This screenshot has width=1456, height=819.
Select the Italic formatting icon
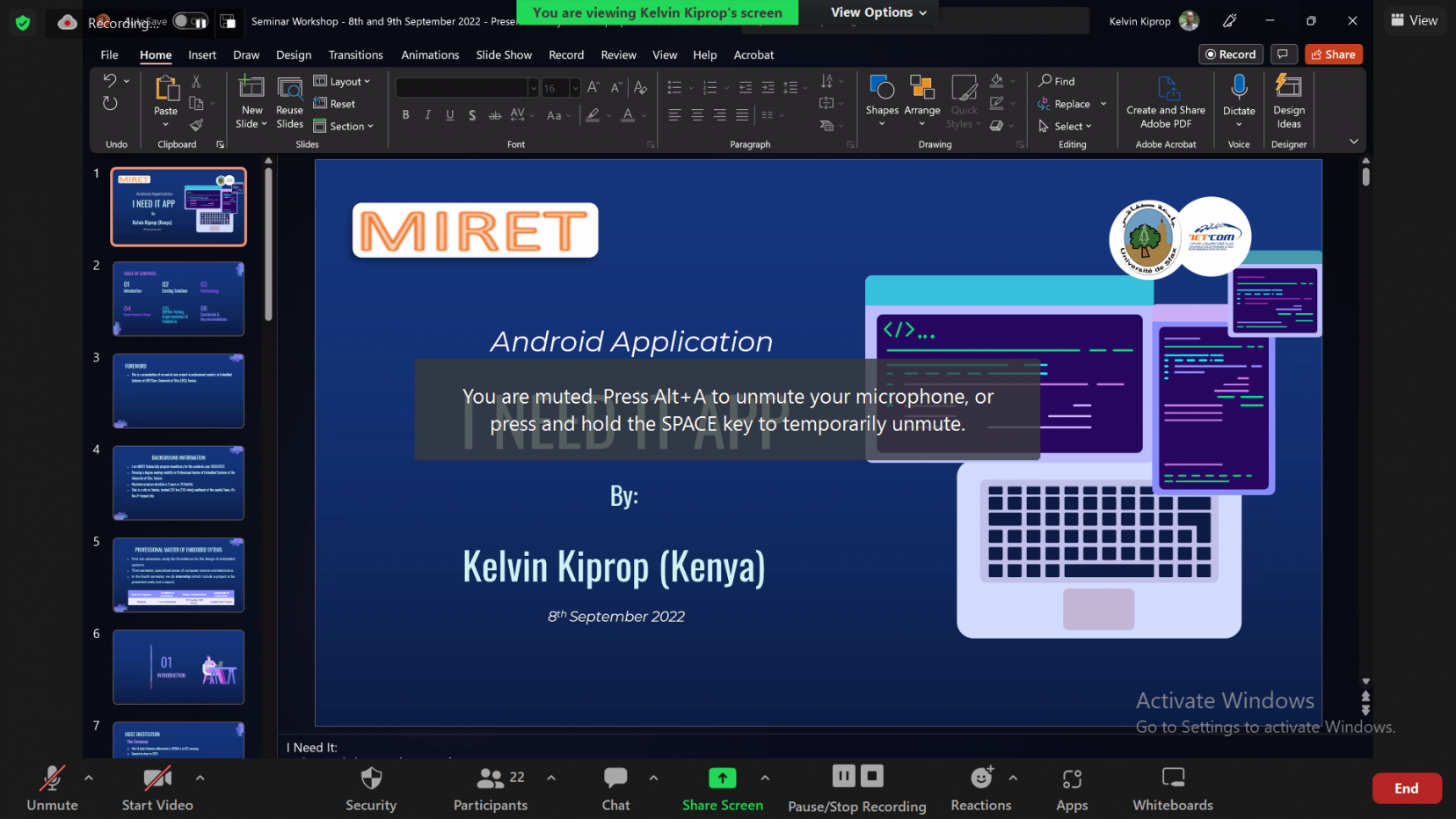[x=427, y=114]
